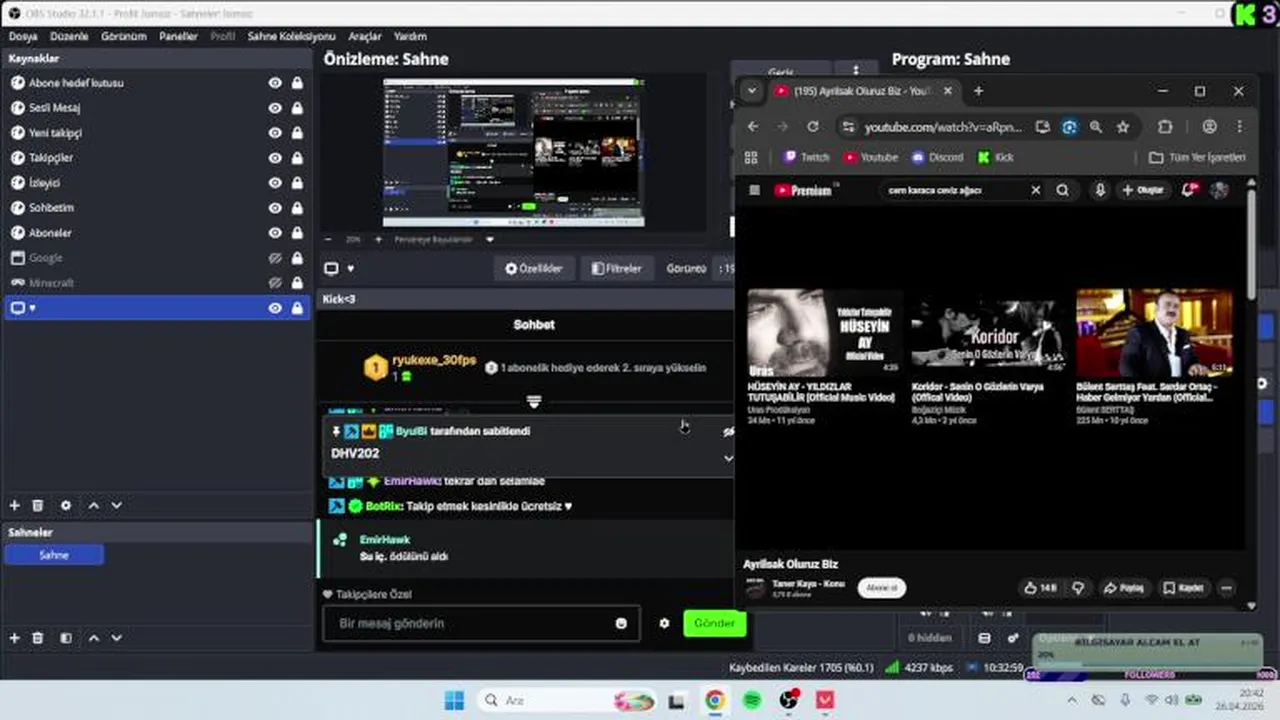
Task: Open Düzenle menu
Action: tap(69, 36)
